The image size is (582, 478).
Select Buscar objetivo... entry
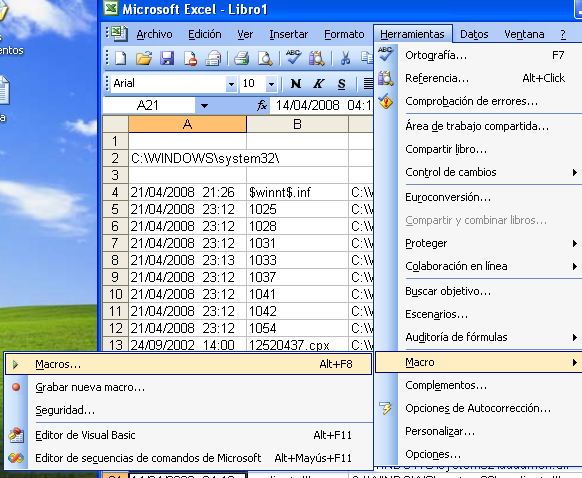(x=478, y=291)
